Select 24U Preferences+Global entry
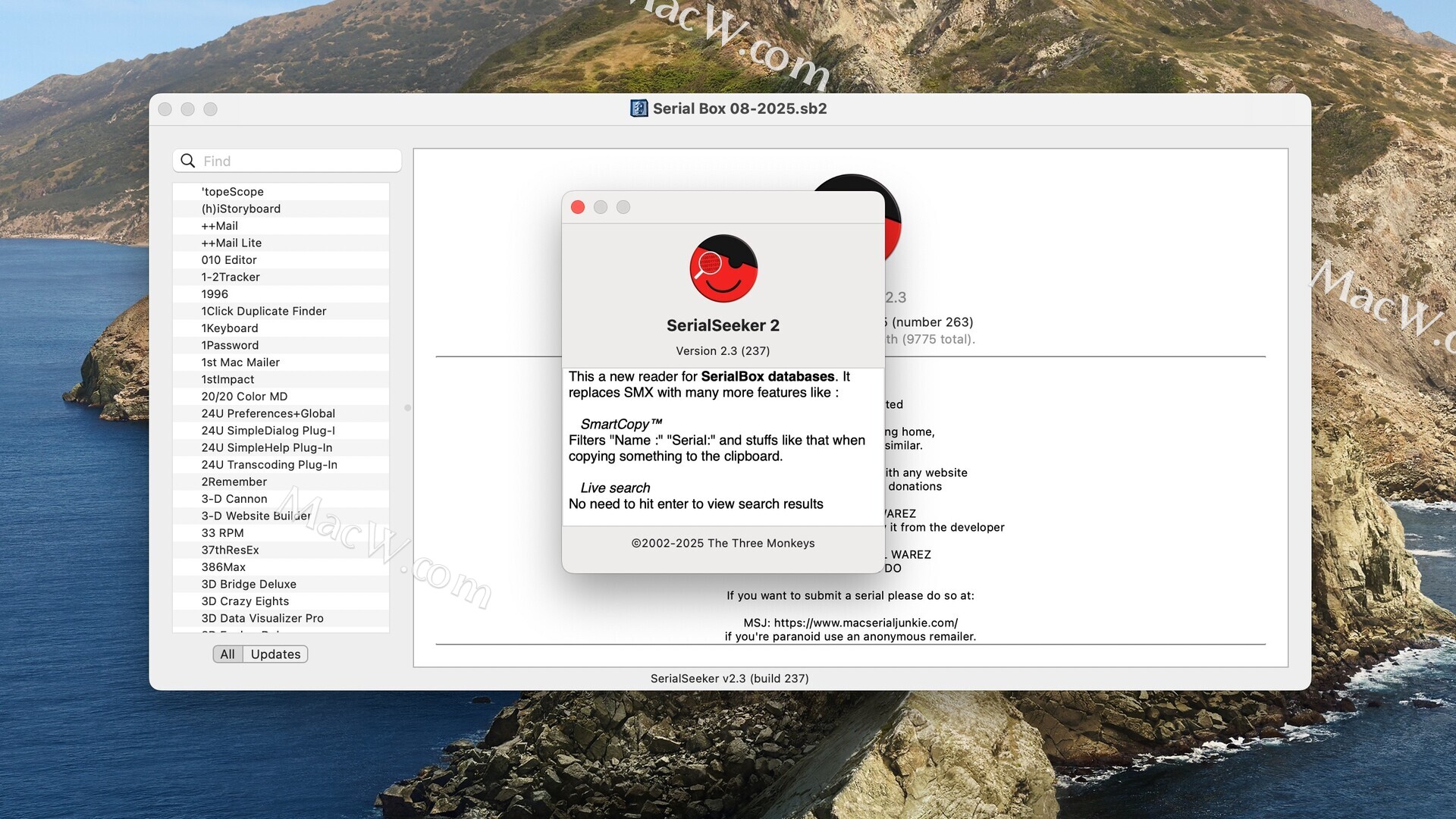This screenshot has height=819, width=1456. 281,413
